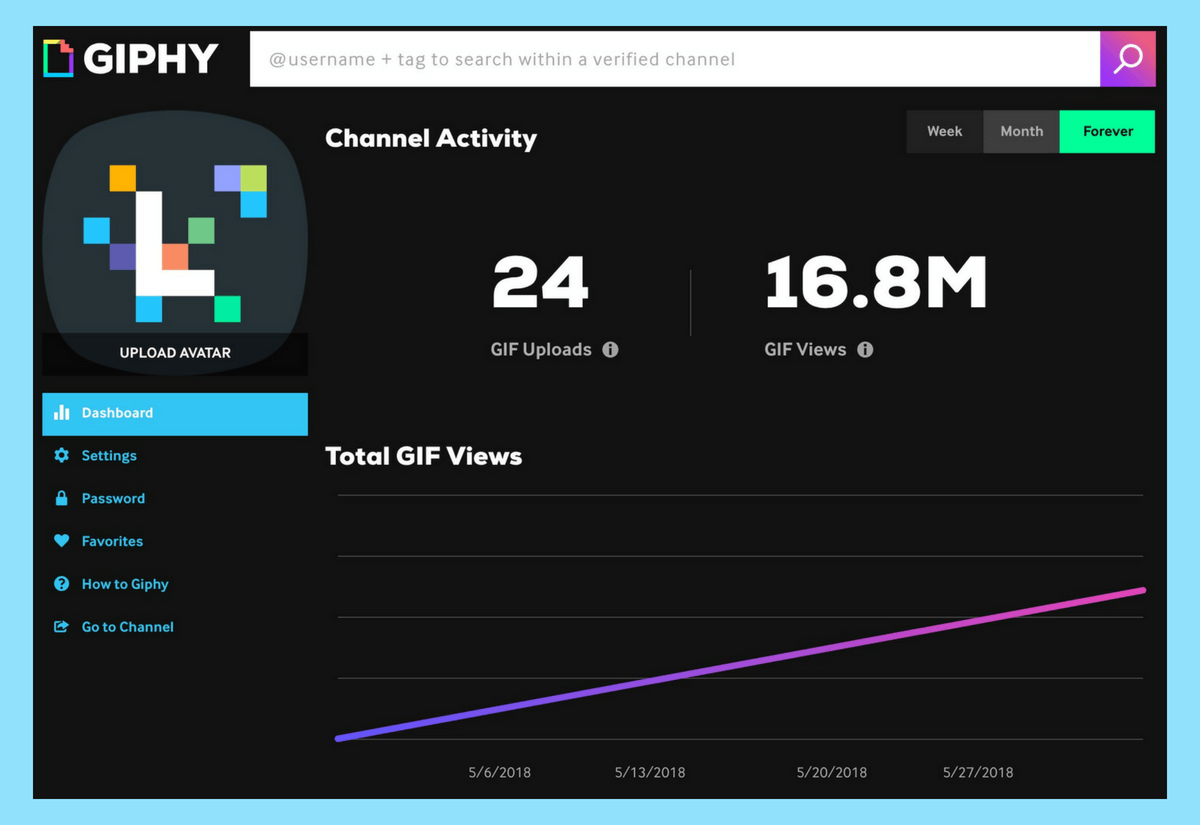Open the Settings page
The height and width of the screenshot is (825, 1200).
click(109, 456)
